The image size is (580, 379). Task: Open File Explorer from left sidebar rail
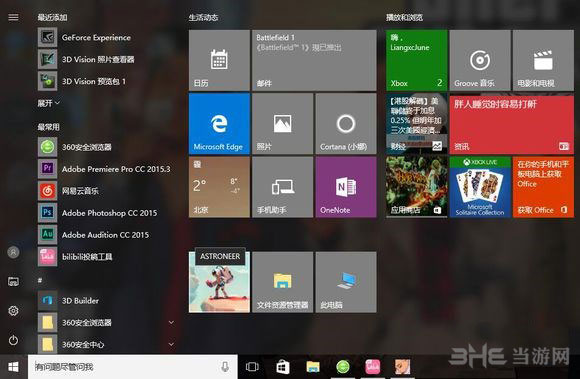(13, 281)
